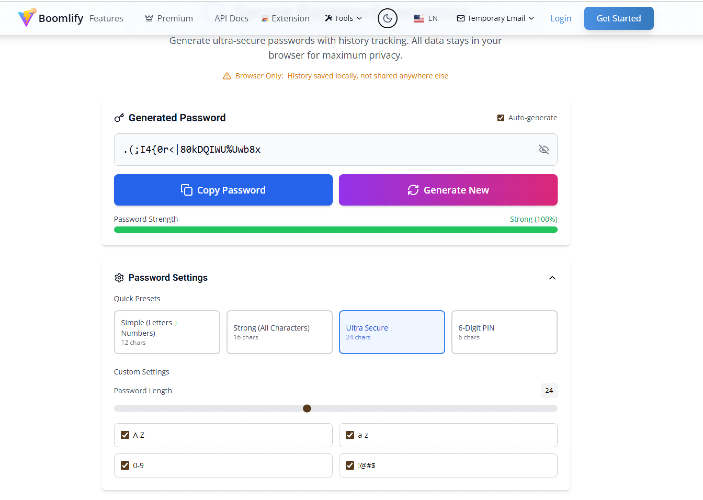Click the Tools wrench icon
The height and width of the screenshot is (500, 703).
(328, 18)
